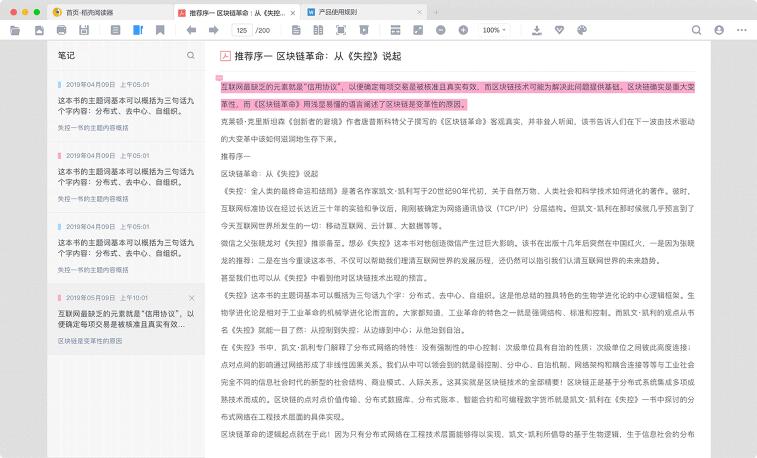The width and height of the screenshot is (757, 458).
Task: Open the theme palette icon
Action: tap(582, 30)
